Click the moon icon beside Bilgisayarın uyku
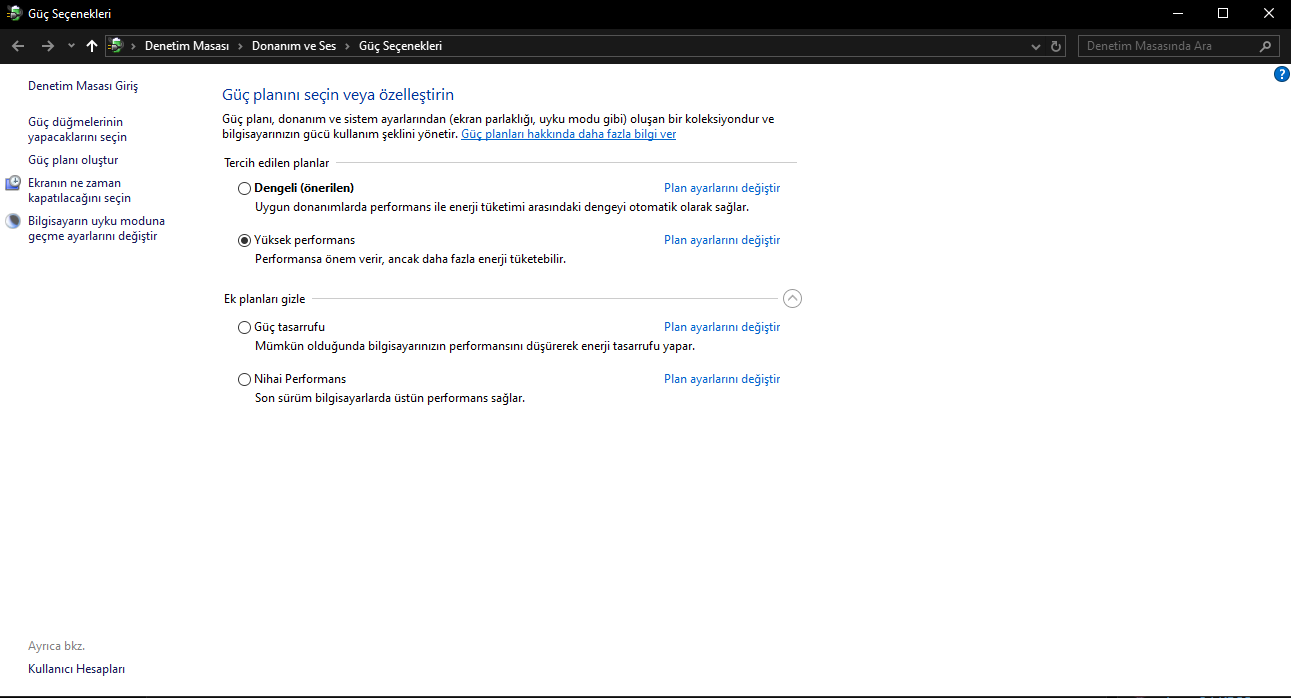 point(13,221)
